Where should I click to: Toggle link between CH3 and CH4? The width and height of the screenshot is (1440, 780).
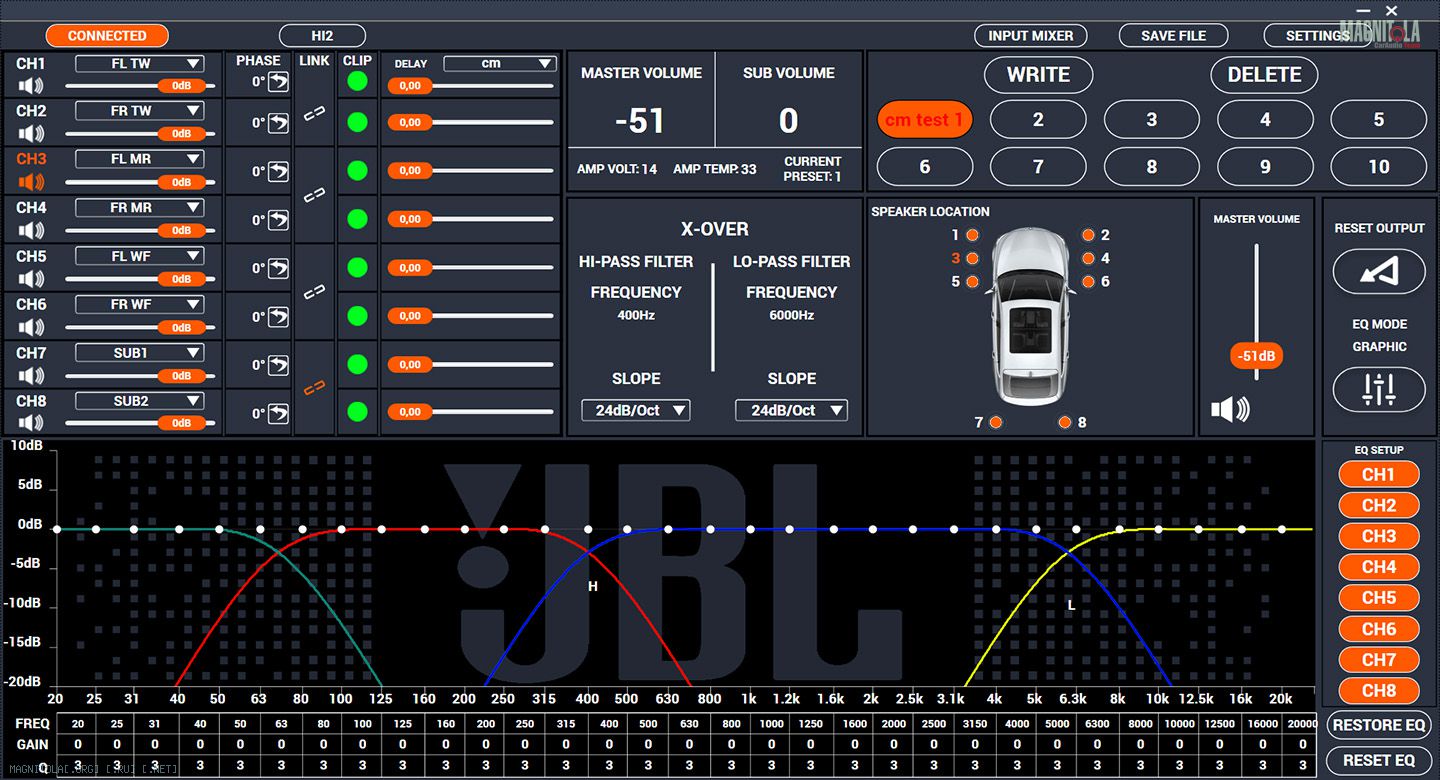tap(314, 194)
